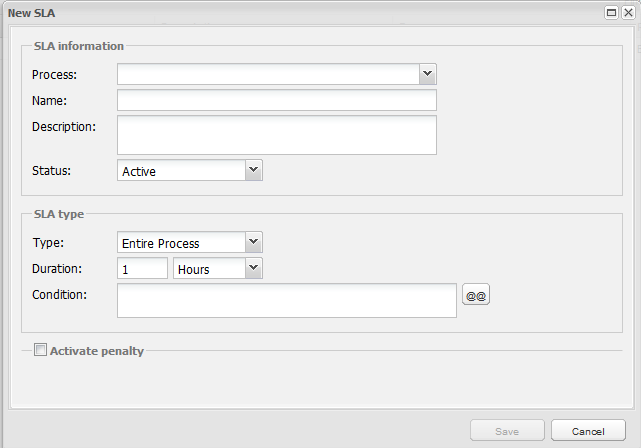Expand the Hours duration unit arrow
The image size is (641, 448).
click(253, 268)
